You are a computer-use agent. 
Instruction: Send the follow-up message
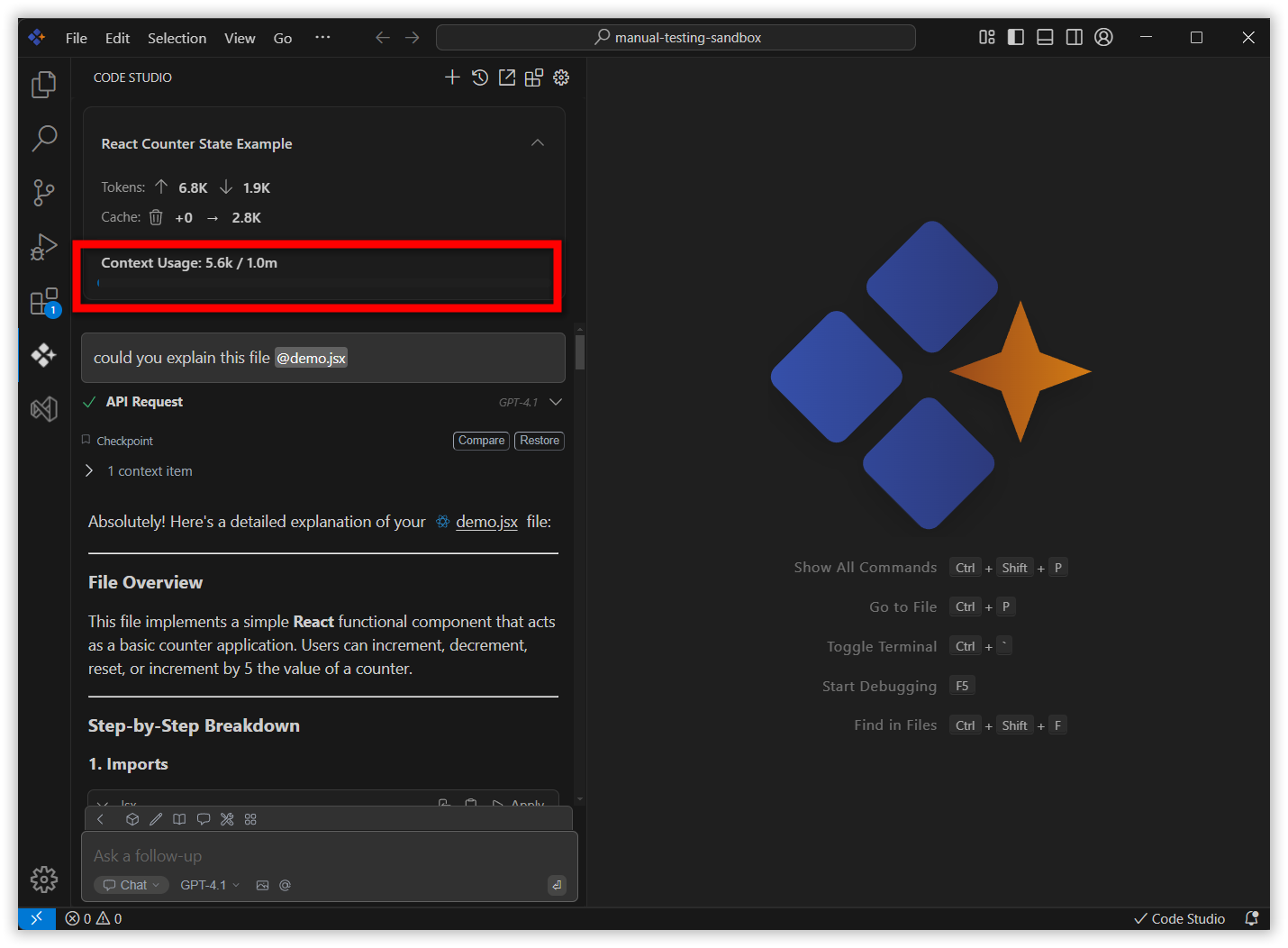pos(557,885)
